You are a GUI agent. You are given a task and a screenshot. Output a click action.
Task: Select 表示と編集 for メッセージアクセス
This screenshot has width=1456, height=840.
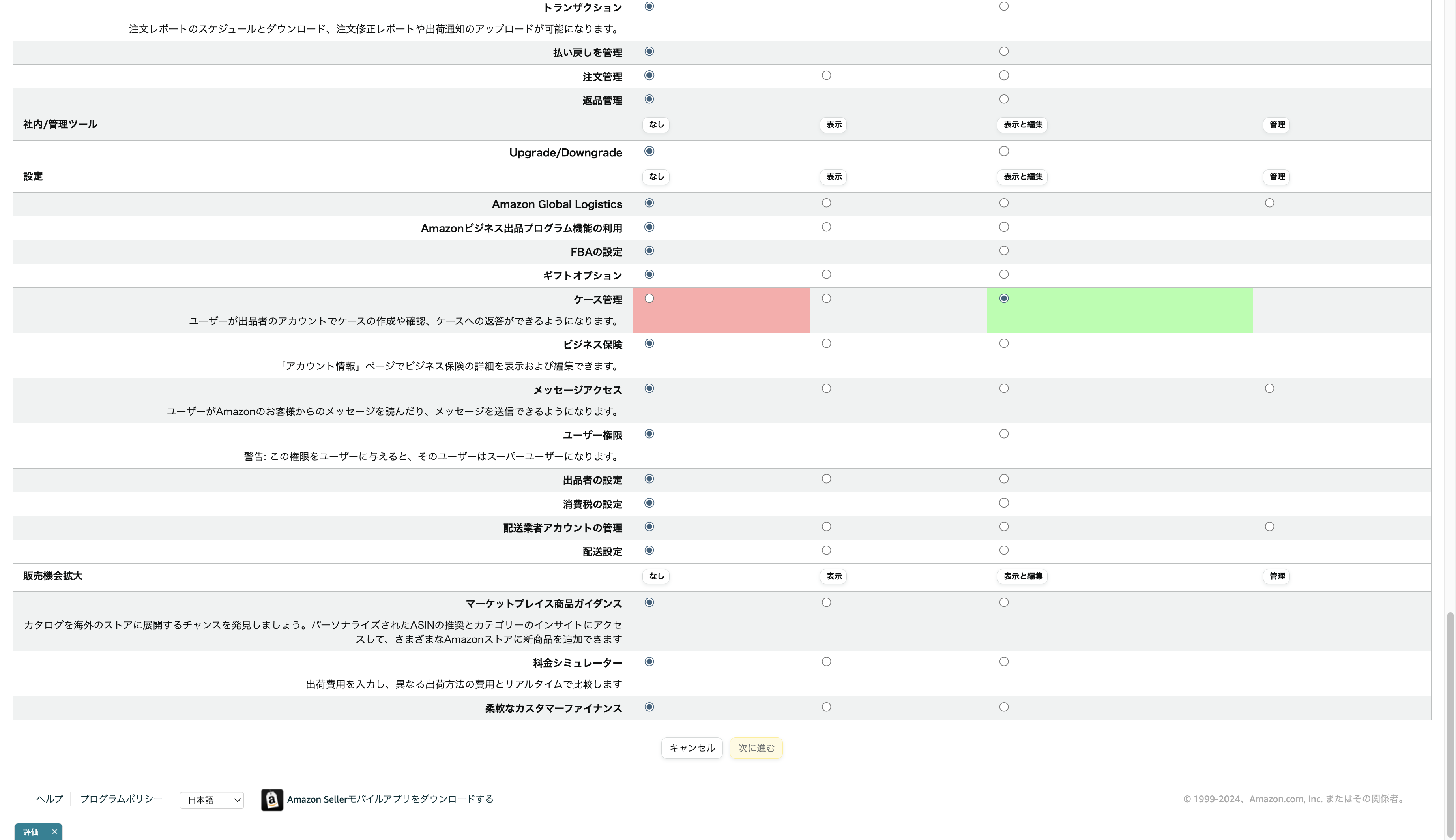pyautogui.click(x=1004, y=389)
